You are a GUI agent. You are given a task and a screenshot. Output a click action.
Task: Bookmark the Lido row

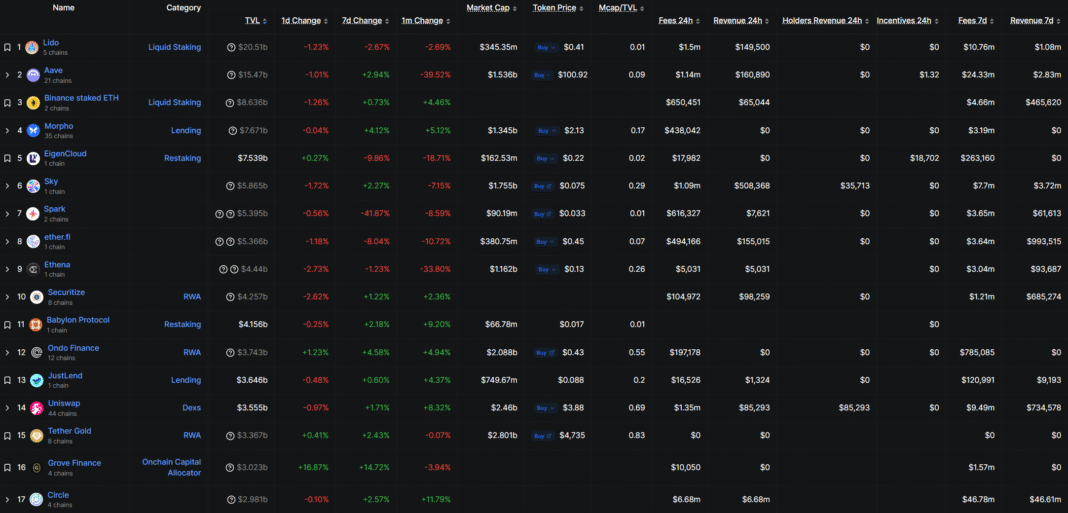(7, 48)
